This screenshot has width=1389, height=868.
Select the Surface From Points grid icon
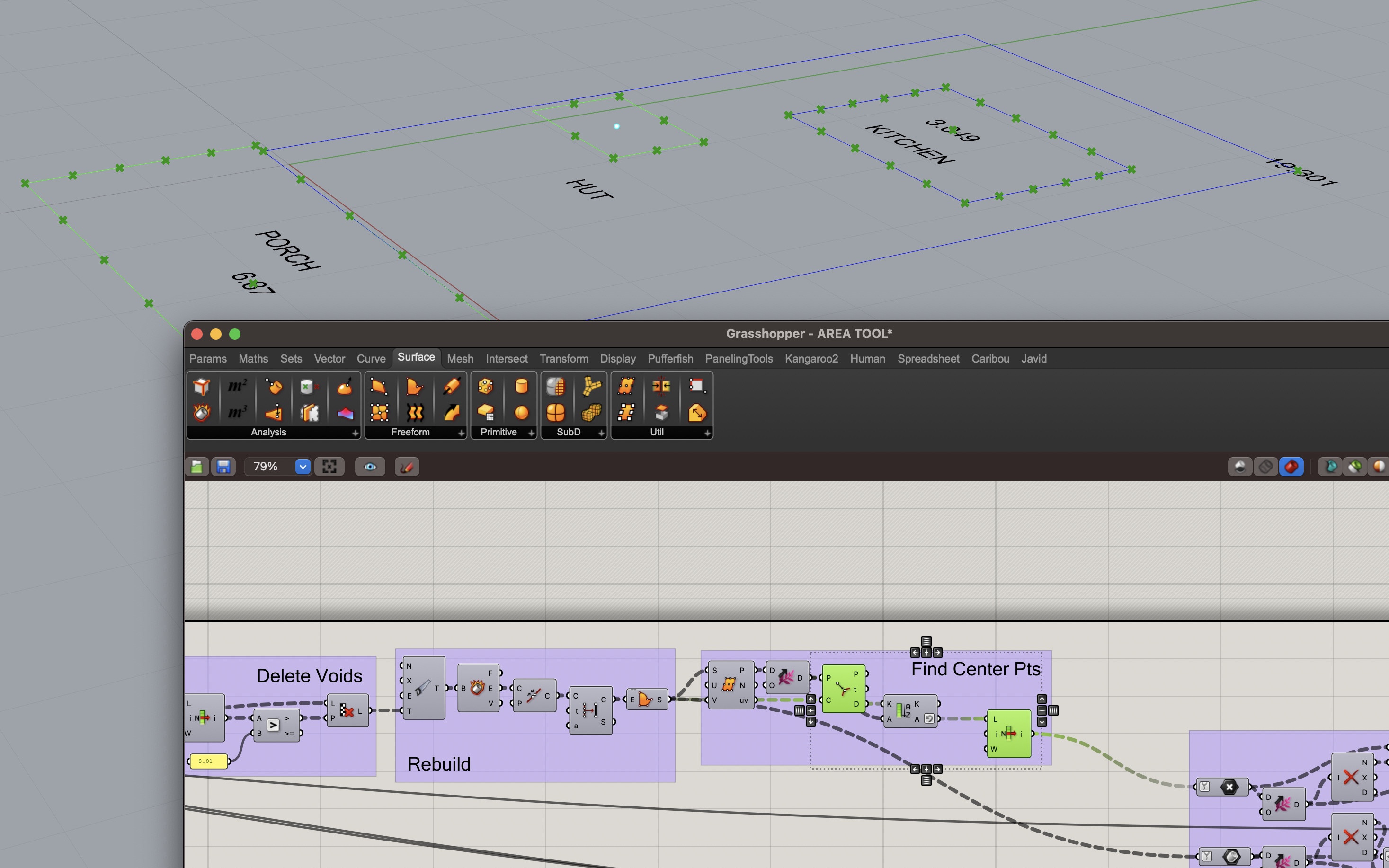click(x=379, y=413)
